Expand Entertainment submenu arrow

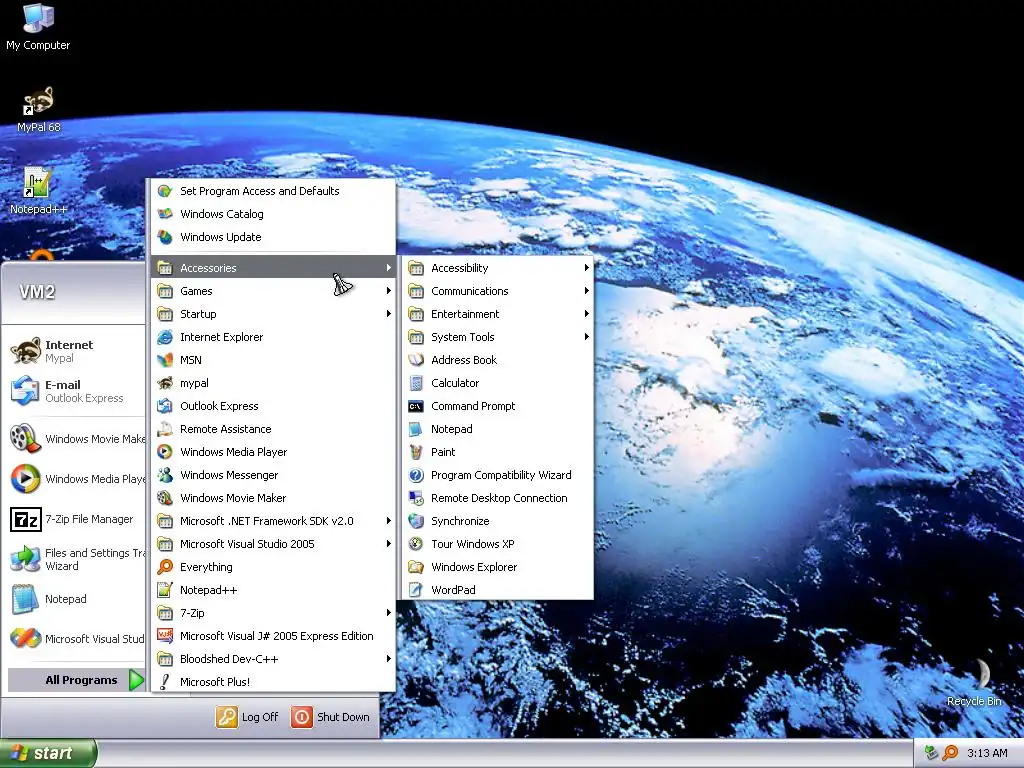tap(586, 314)
